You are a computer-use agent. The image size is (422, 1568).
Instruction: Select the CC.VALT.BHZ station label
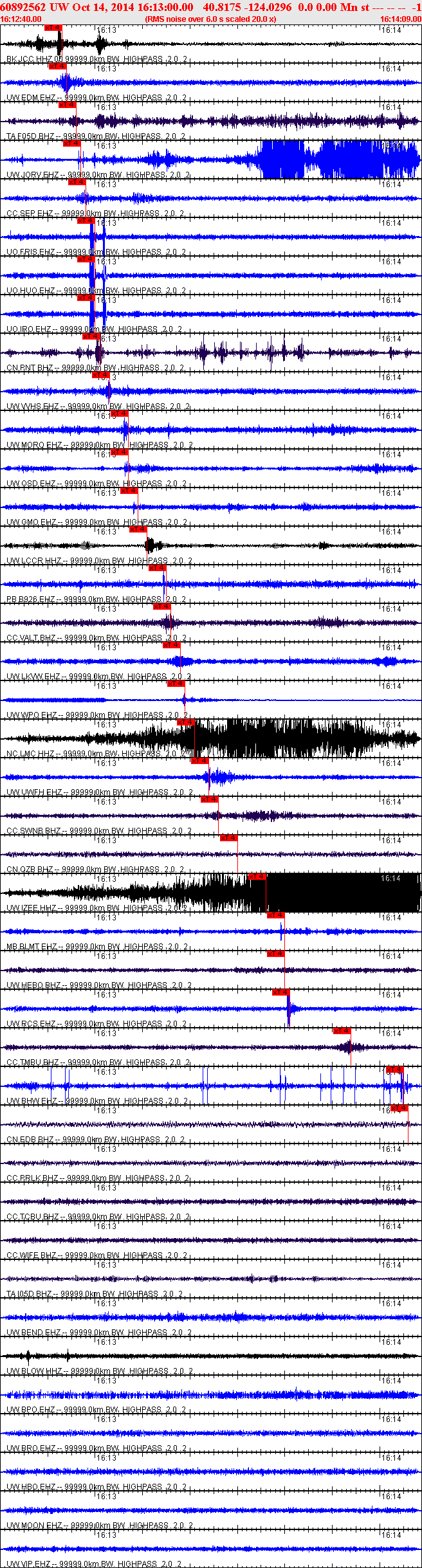point(31,638)
